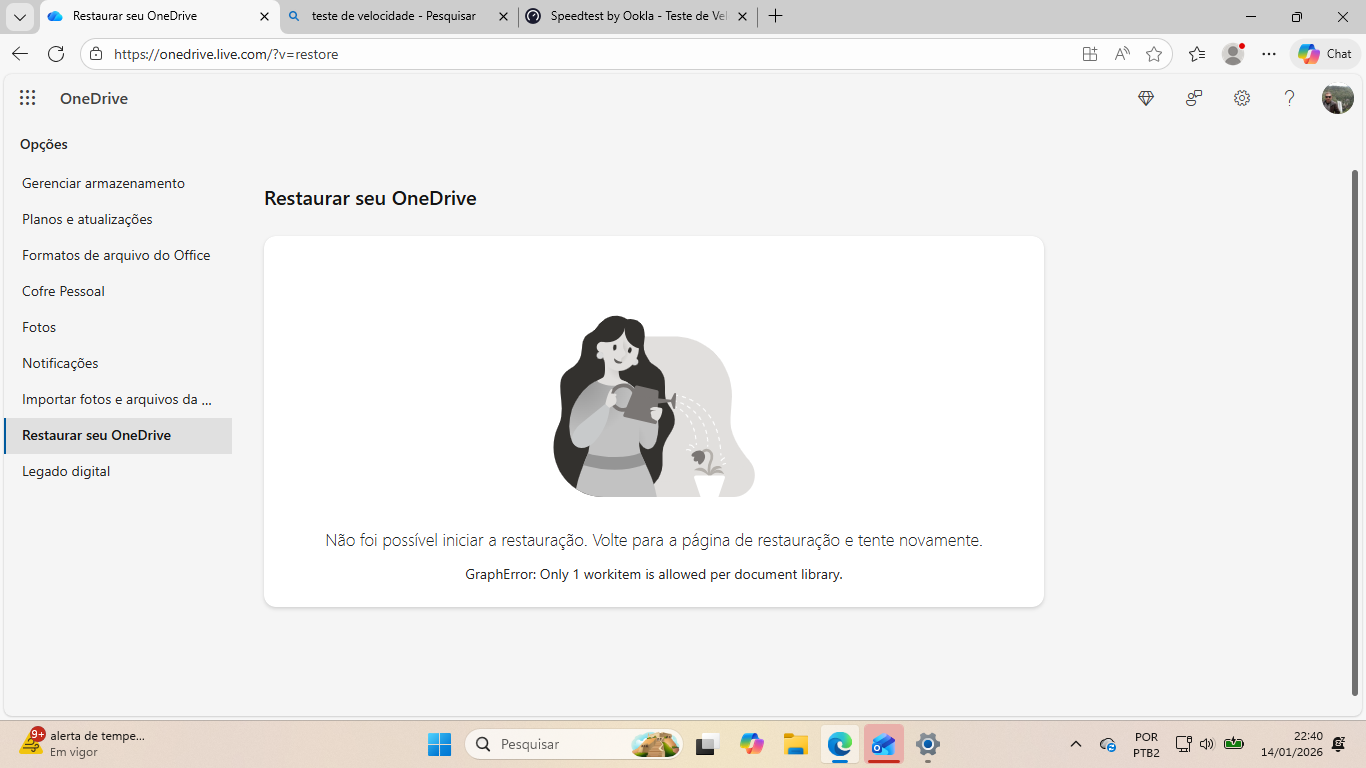Open Gerenciar armazenamento option
The height and width of the screenshot is (768, 1366).
(118, 183)
